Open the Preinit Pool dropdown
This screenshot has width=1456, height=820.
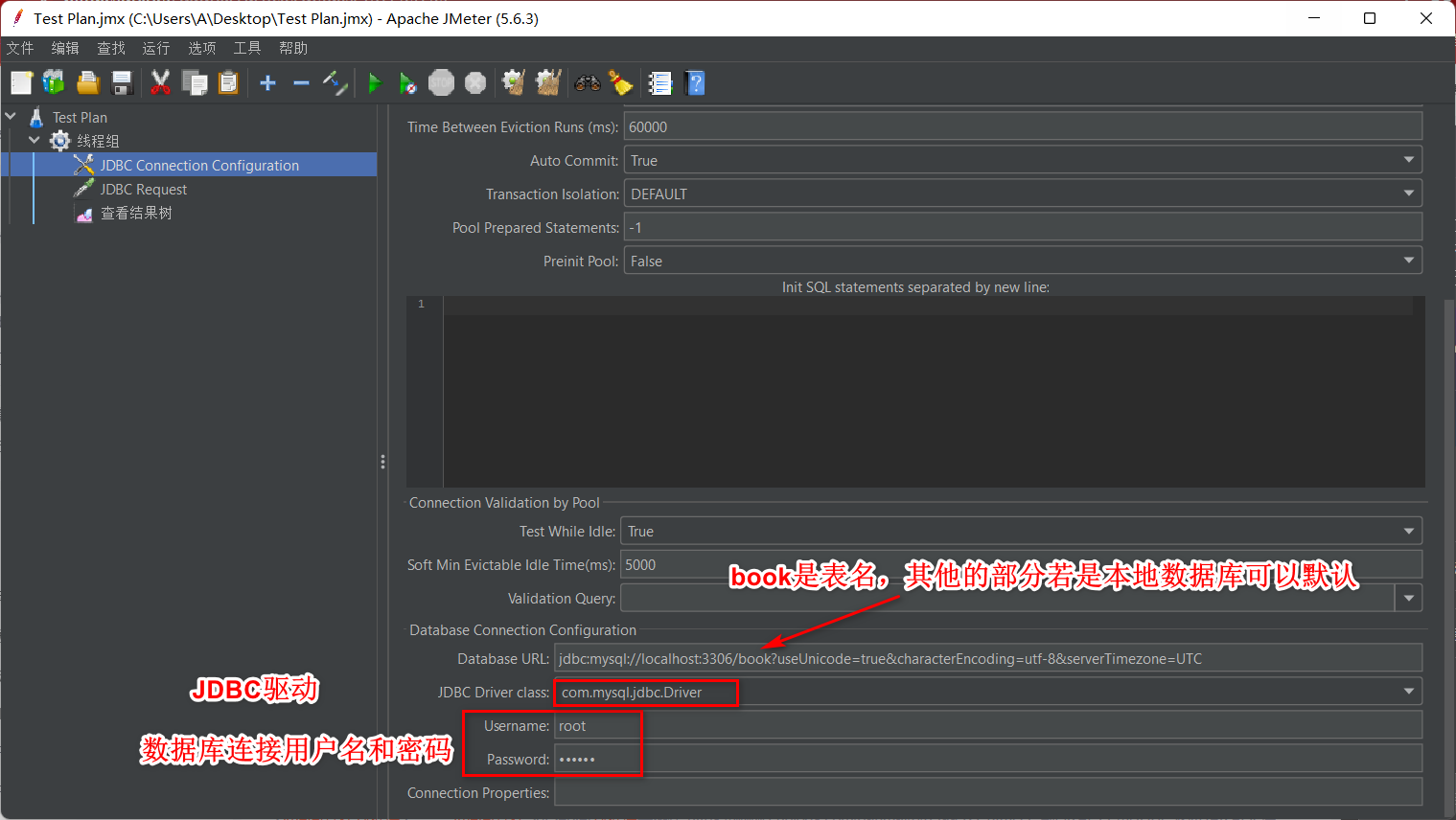click(x=1023, y=261)
